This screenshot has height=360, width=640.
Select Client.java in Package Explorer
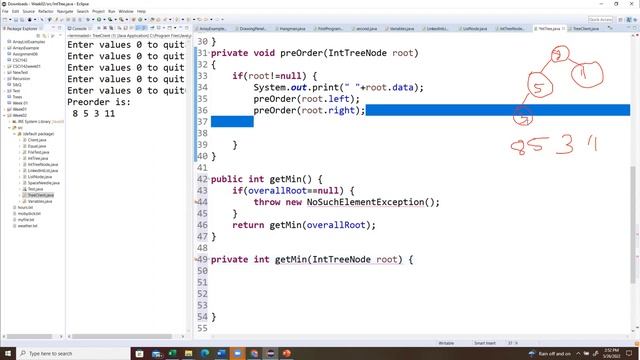[x=36, y=140]
